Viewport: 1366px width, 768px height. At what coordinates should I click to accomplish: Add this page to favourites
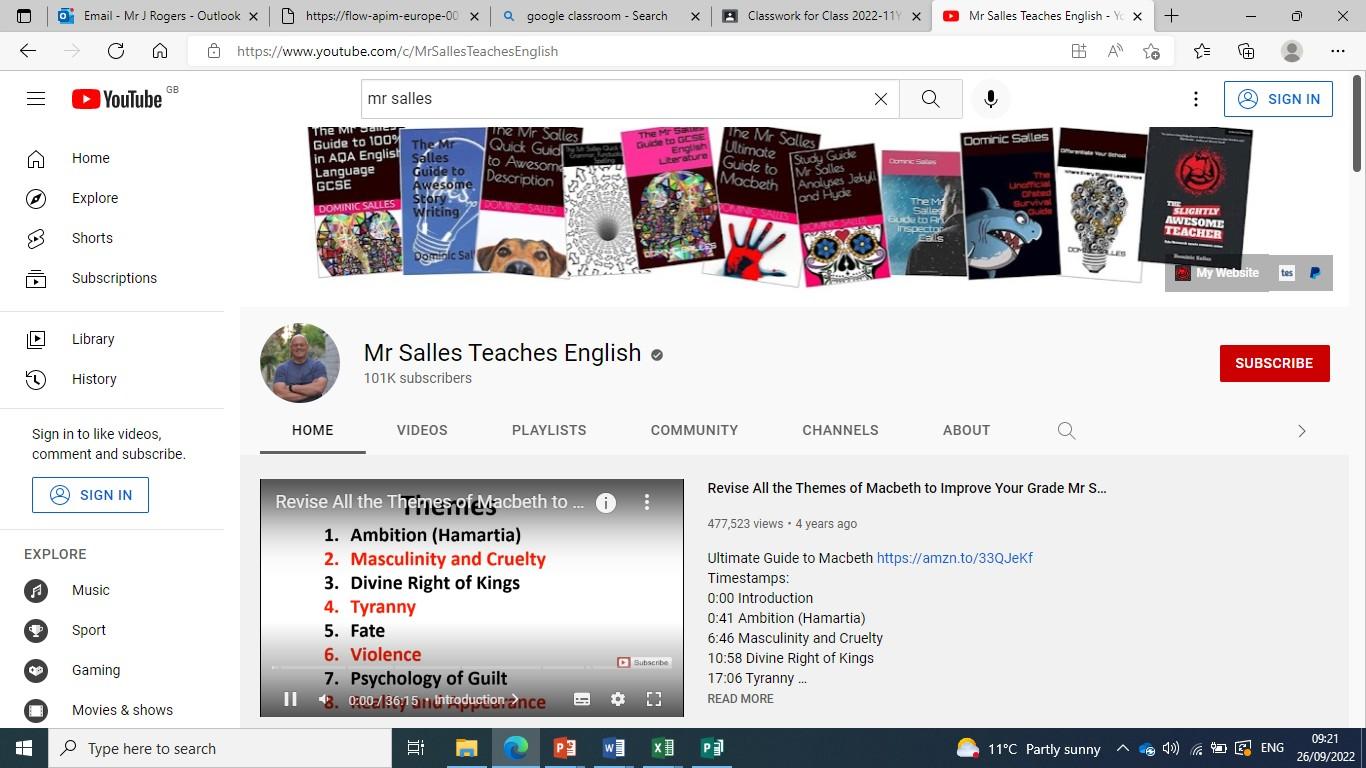(x=1152, y=51)
